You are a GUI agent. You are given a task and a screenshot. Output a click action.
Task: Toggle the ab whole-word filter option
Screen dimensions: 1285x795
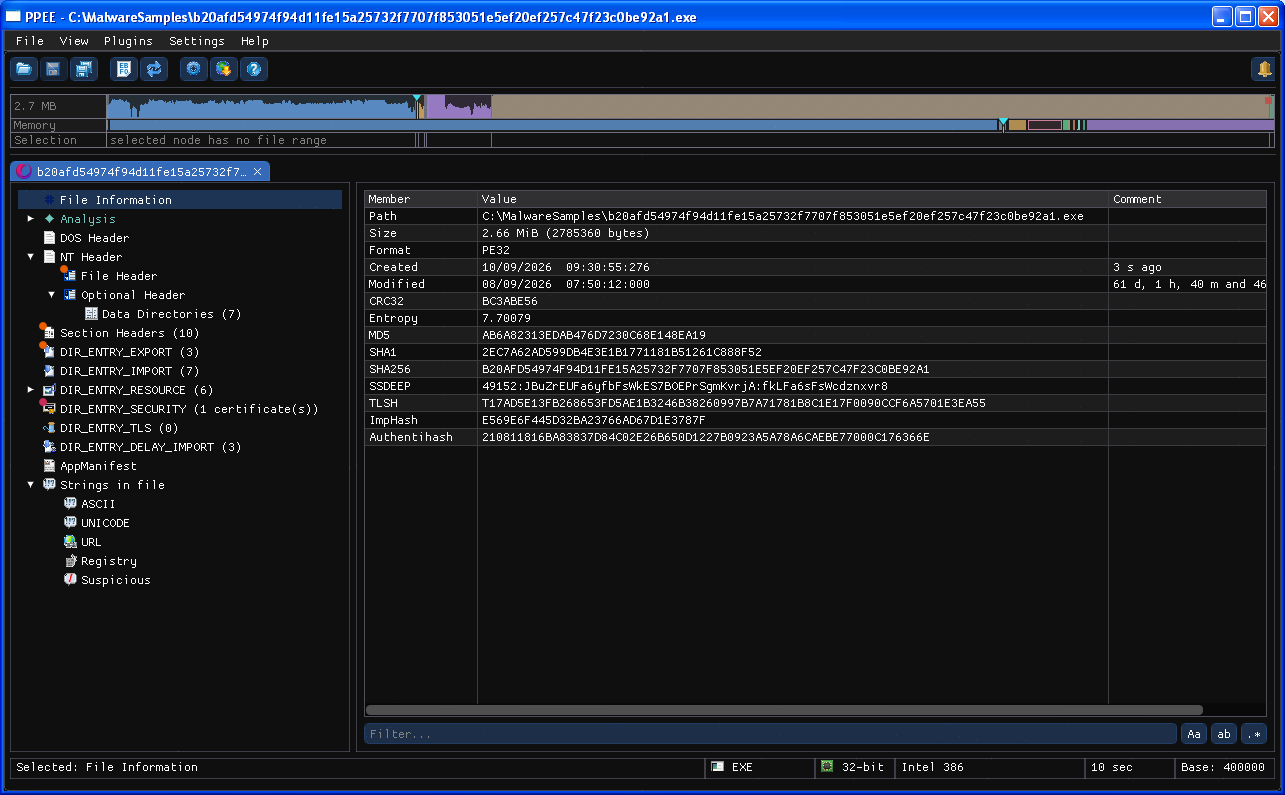[1224, 734]
